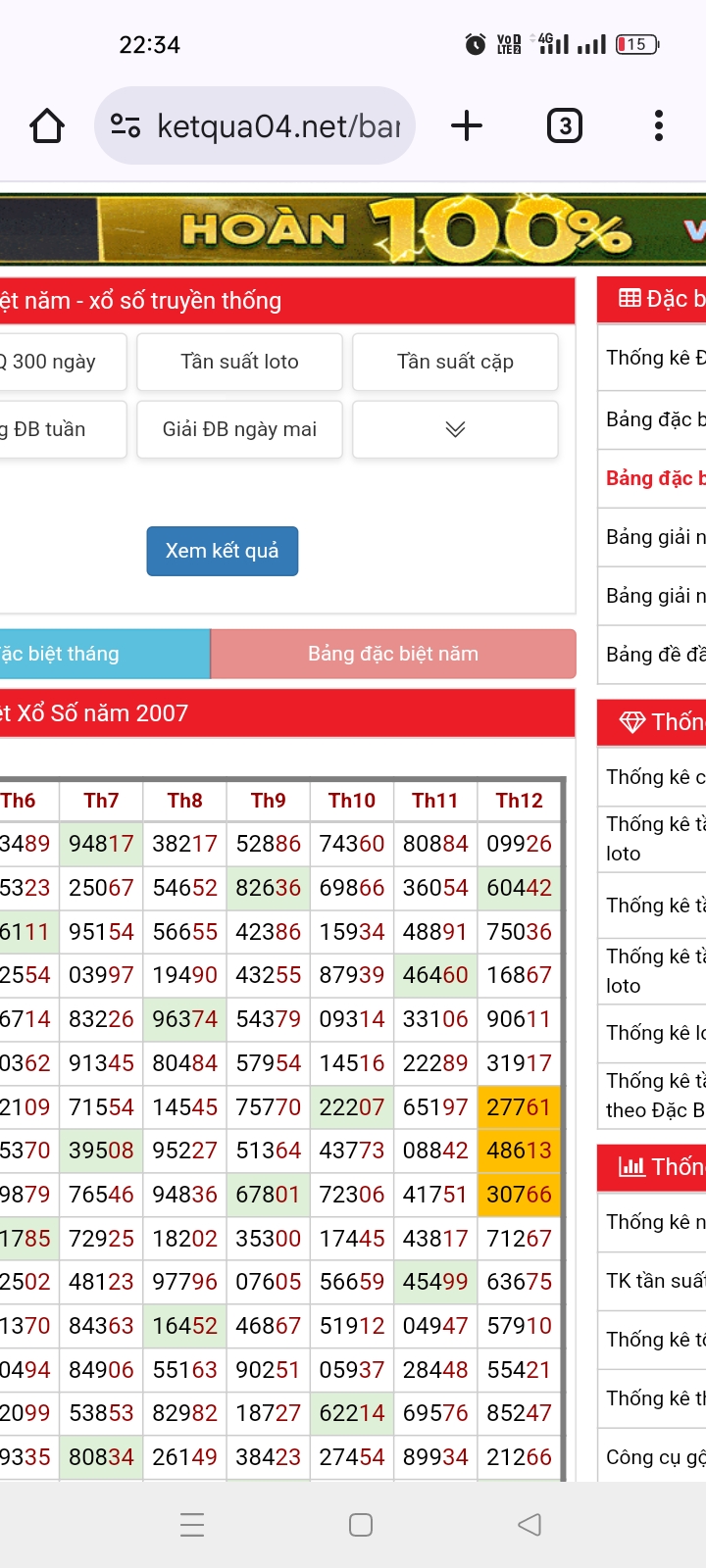This screenshot has height=1568, width=706.
Task: Click the Th9 column header
Action: (x=268, y=801)
